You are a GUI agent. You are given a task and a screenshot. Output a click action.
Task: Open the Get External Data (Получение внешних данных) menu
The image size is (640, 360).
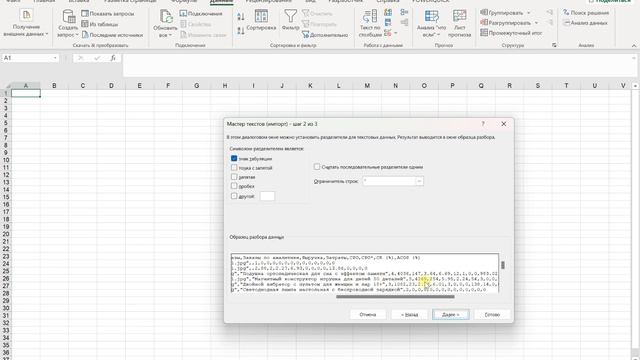(26, 23)
